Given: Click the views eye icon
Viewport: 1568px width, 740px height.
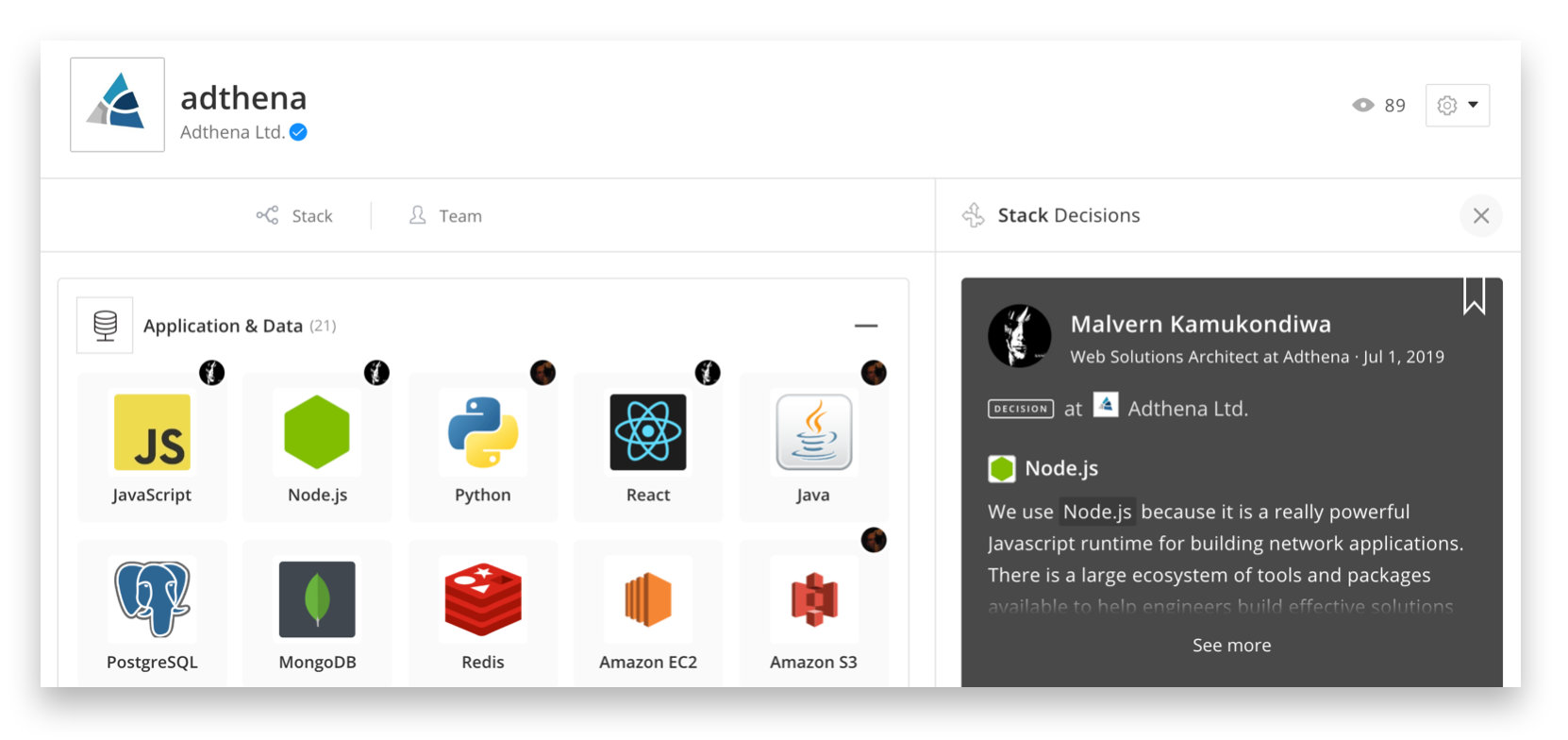Looking at the screenshot, I should 1363,105.
